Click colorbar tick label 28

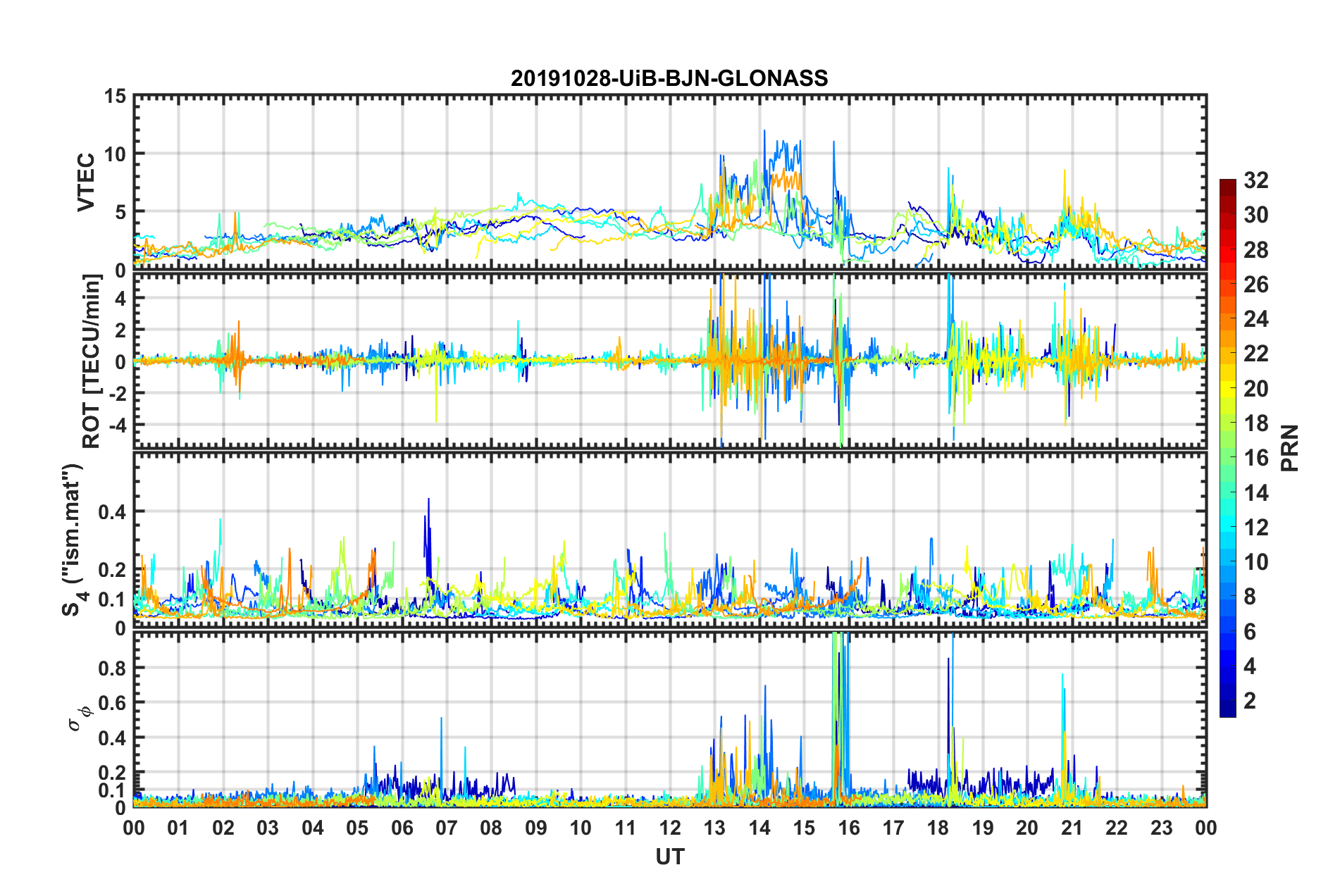pyautogui.click(x=1256, y=250)
